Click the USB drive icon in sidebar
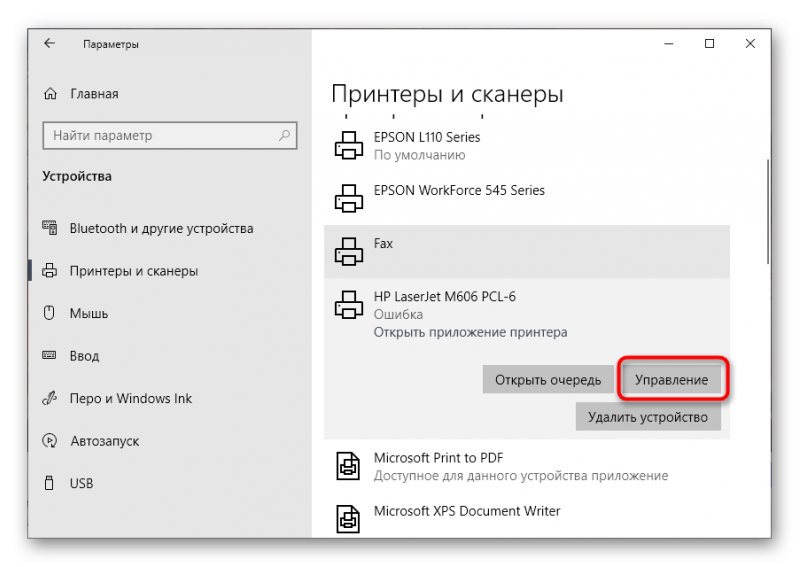The width and height of the screenshot is (800, 567). (x=49, y=483)
